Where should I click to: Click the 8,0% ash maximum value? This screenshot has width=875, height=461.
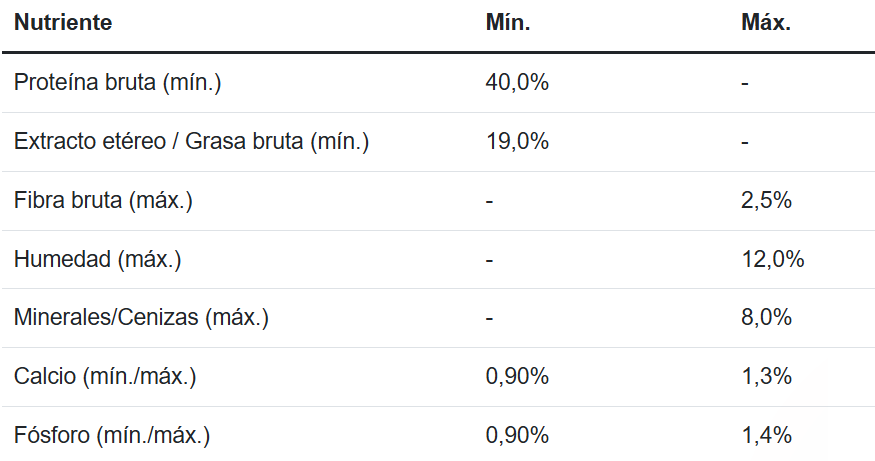tap(766, 319)
